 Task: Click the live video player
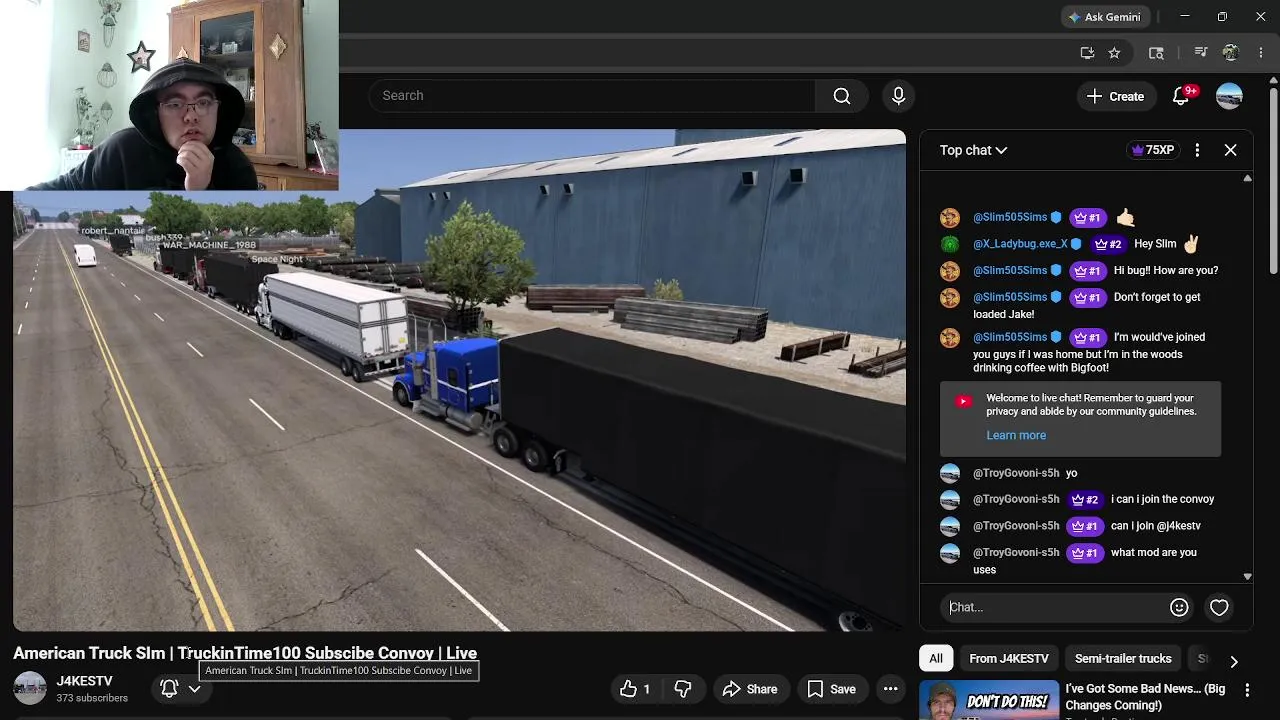[x=460, y=380]
